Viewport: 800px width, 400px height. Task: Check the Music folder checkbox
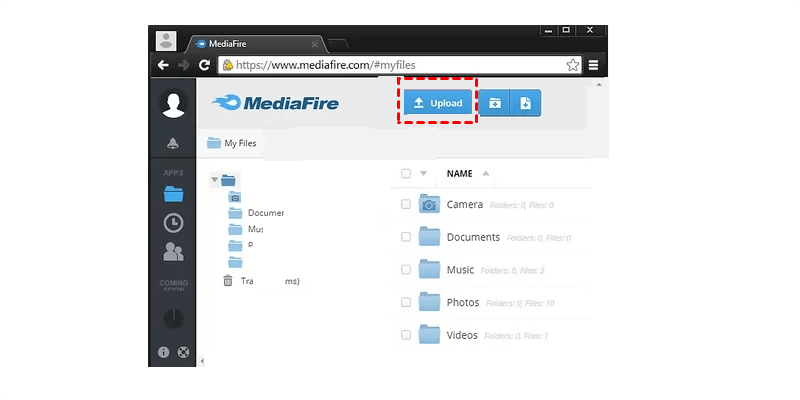click(406, 269)
